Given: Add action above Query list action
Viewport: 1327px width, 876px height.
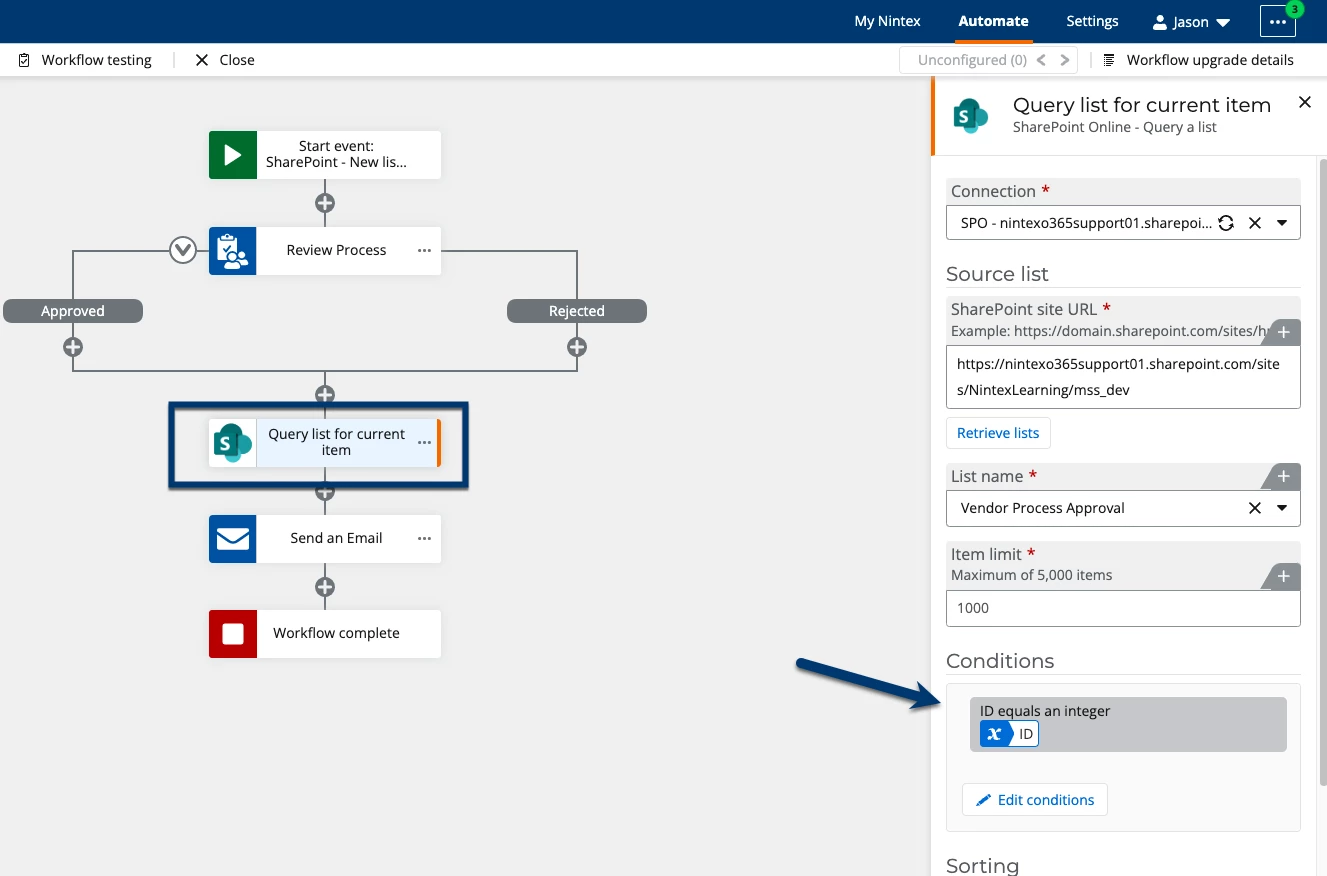Looking at the screenshot, I should 324,394.
